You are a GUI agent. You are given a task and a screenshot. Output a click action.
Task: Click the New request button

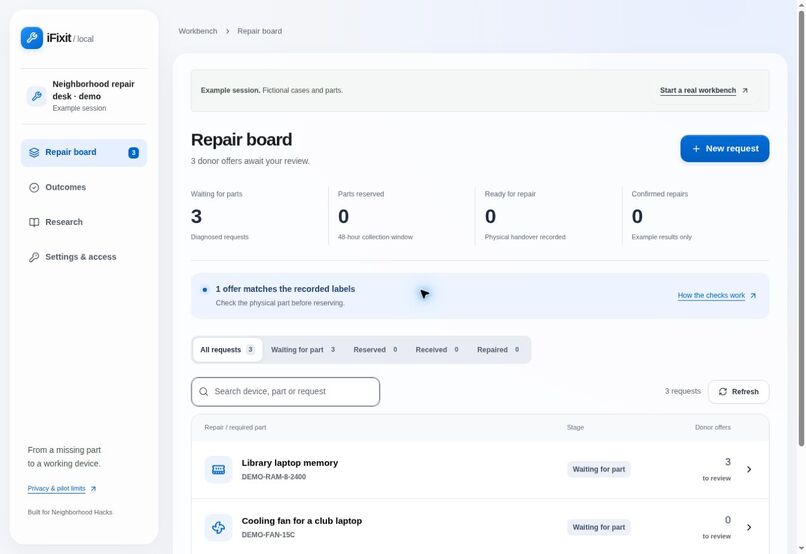click(x=725, y=149)
